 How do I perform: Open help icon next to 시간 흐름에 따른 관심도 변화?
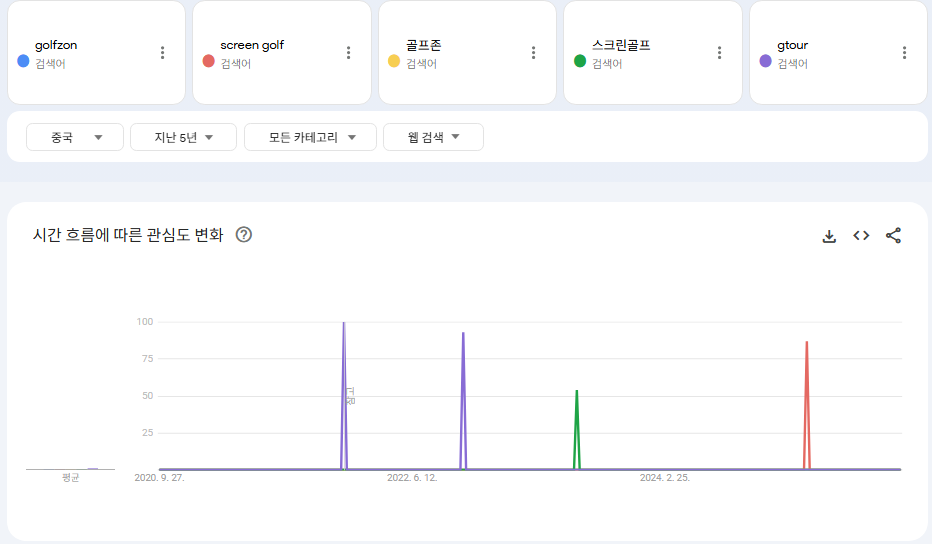(x=244, y=235)
